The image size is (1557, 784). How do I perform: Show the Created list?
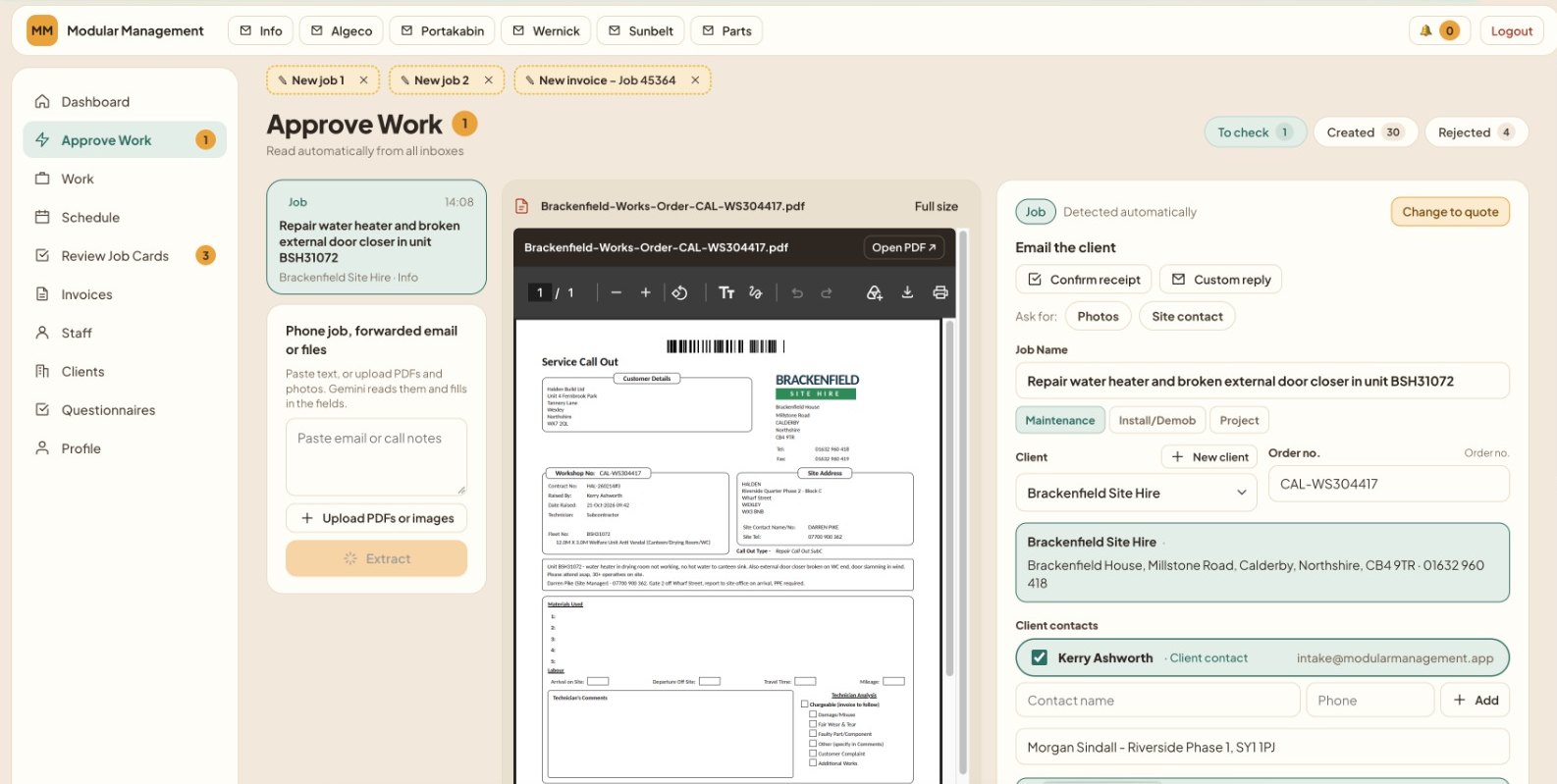(x=1366, y=132)
